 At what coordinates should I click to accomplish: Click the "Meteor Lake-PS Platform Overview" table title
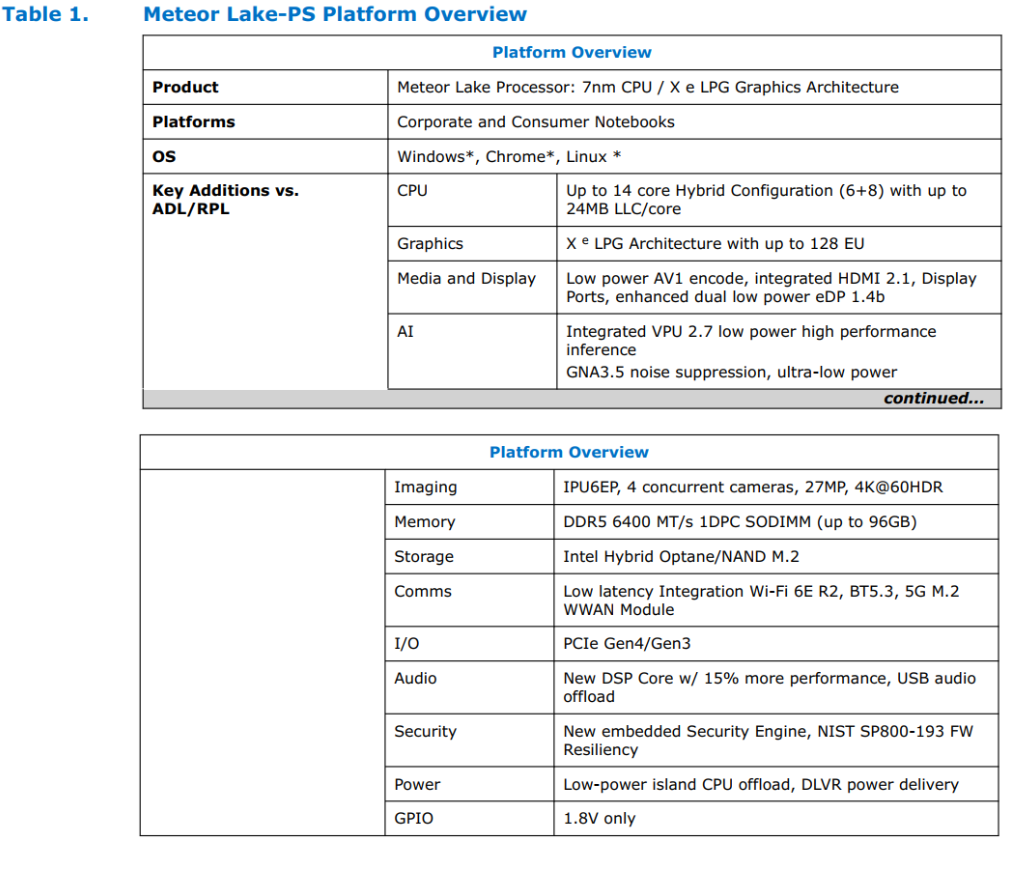click(x=334, y=14)
